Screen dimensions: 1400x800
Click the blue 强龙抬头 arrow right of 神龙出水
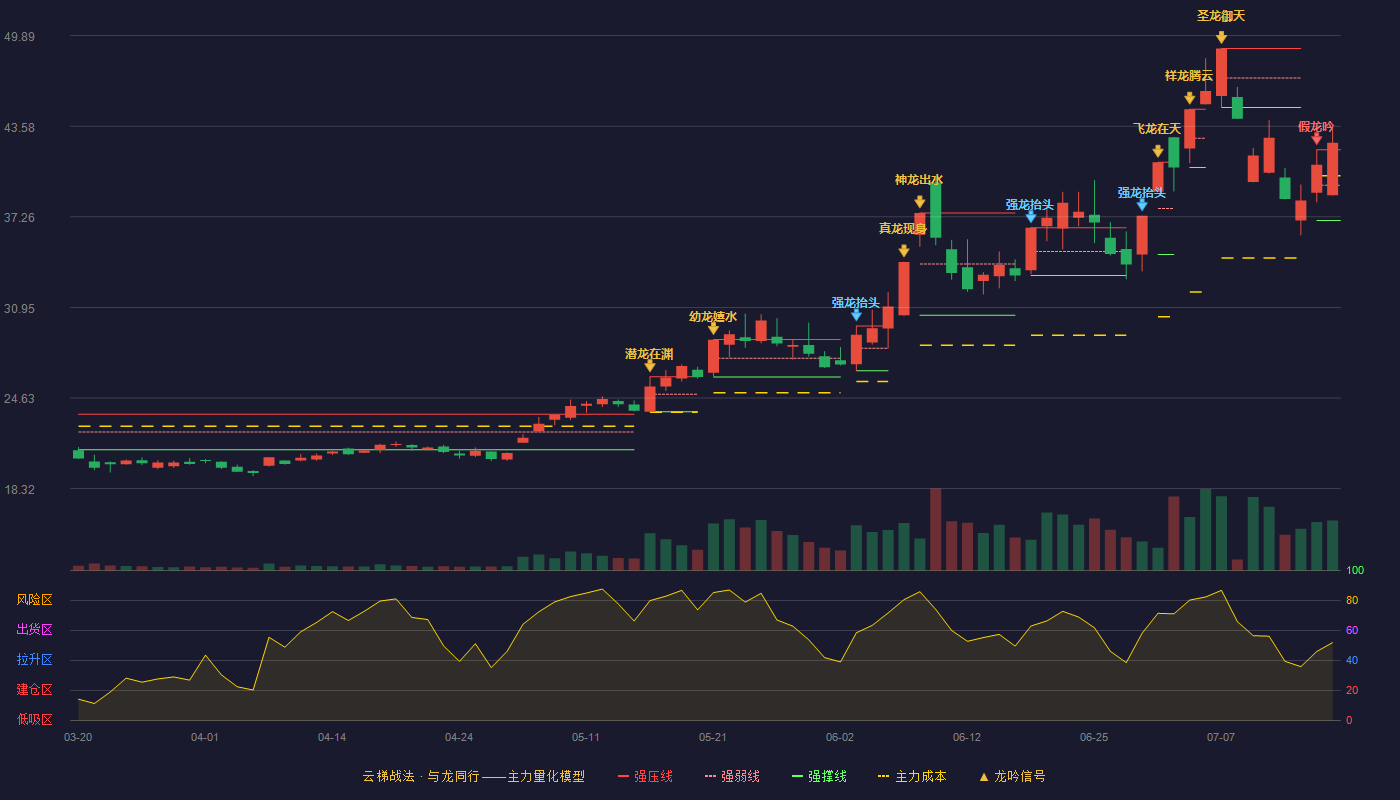click(1031, 216)
